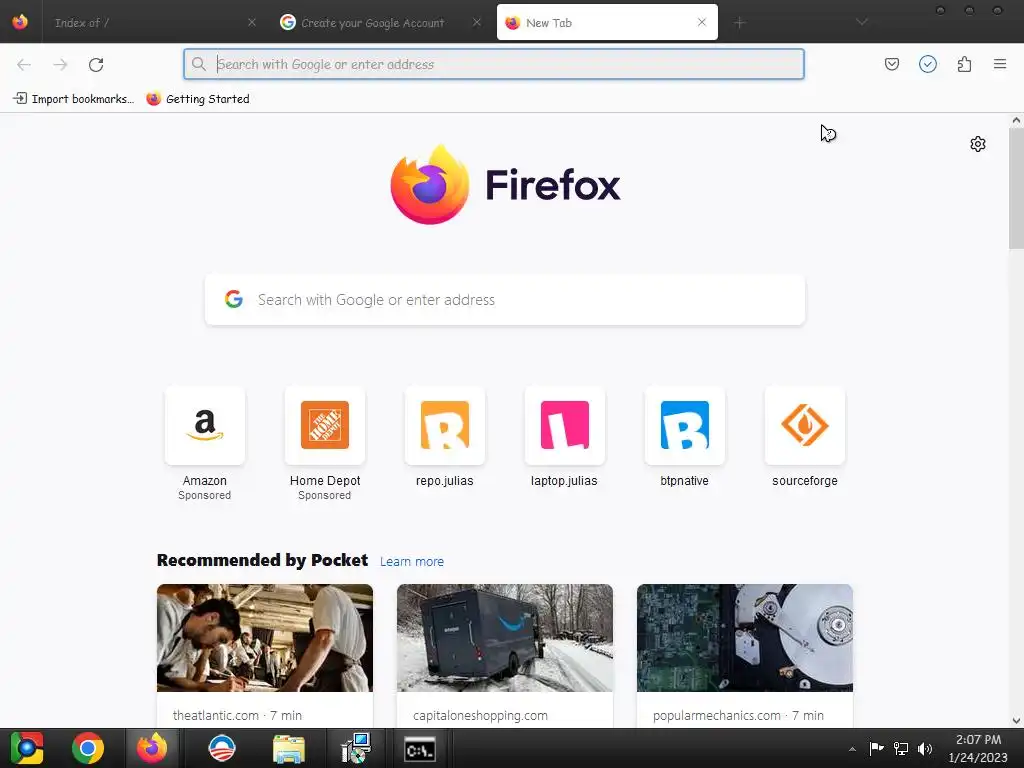The height and width of the screenshot is (768, 1024).
Task: Click the vertical scrollbar thumb
Action: click(1016, 188)
